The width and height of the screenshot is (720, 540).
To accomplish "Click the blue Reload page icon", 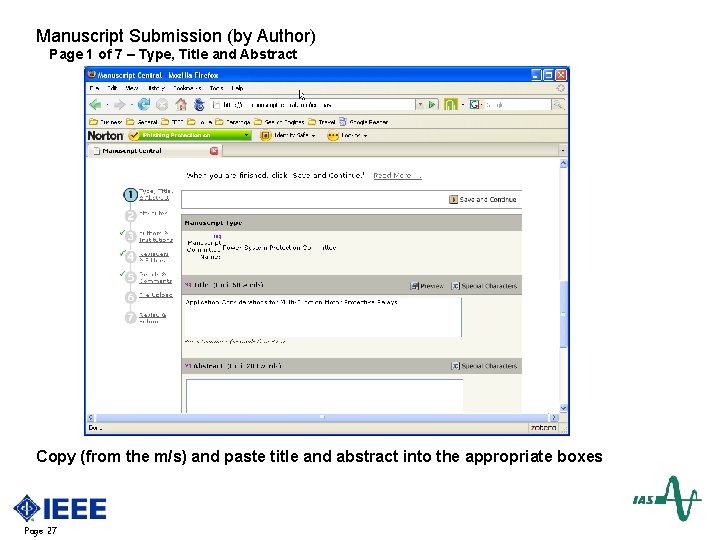I will coord(144,105).
